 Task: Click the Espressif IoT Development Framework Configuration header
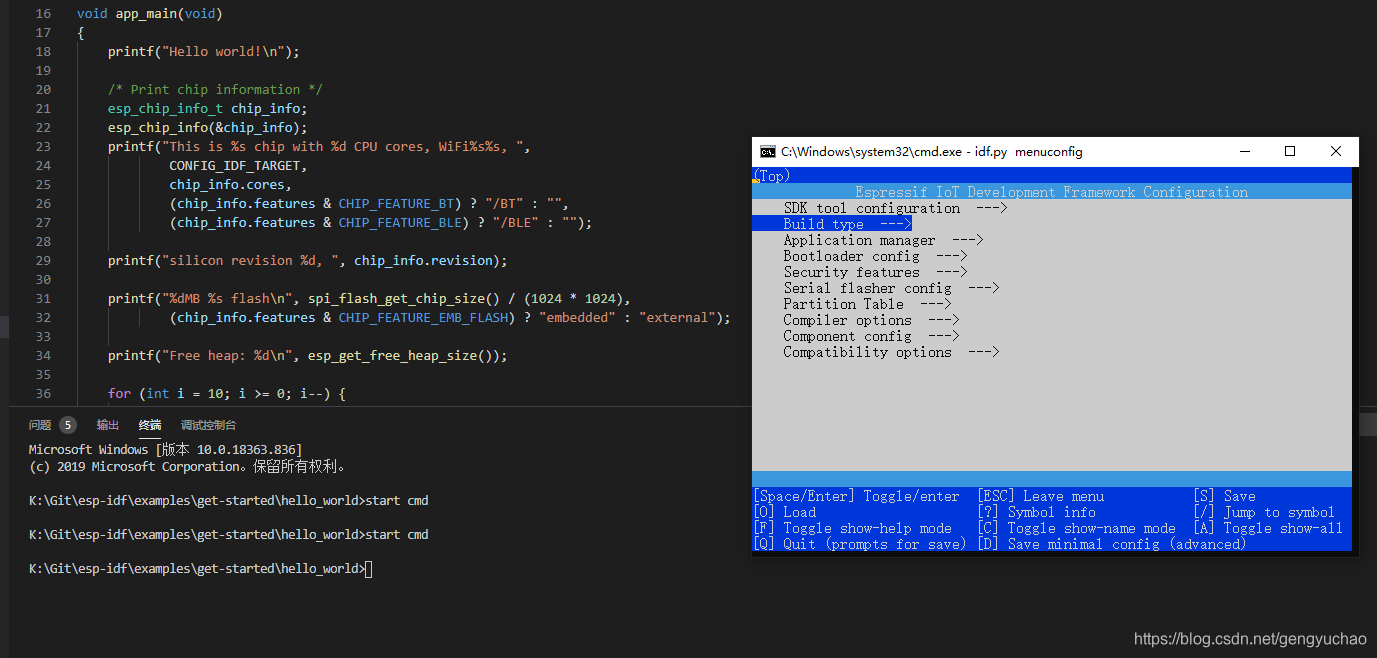click(x=1052, y=192)
